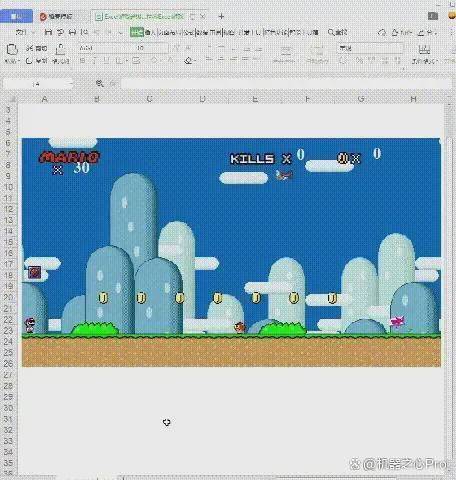Toggle Italic formatting
The image size is (456, 480).
pos(94,61)
